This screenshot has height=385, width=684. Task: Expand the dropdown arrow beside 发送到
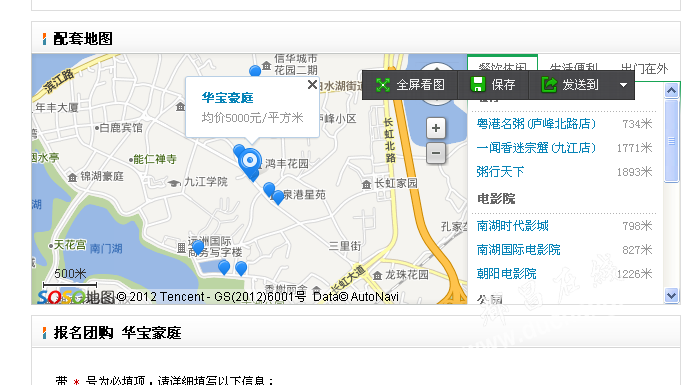click(624, 85)
